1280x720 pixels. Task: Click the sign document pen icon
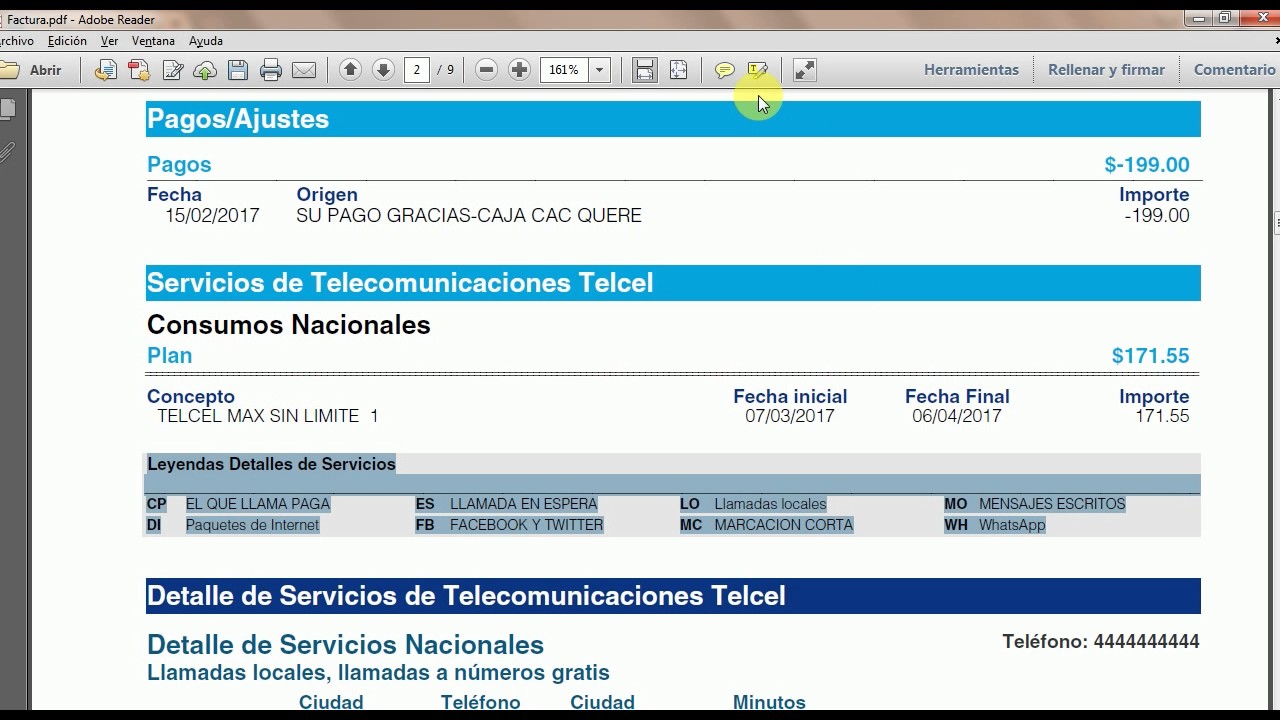(x=172, y=70)
